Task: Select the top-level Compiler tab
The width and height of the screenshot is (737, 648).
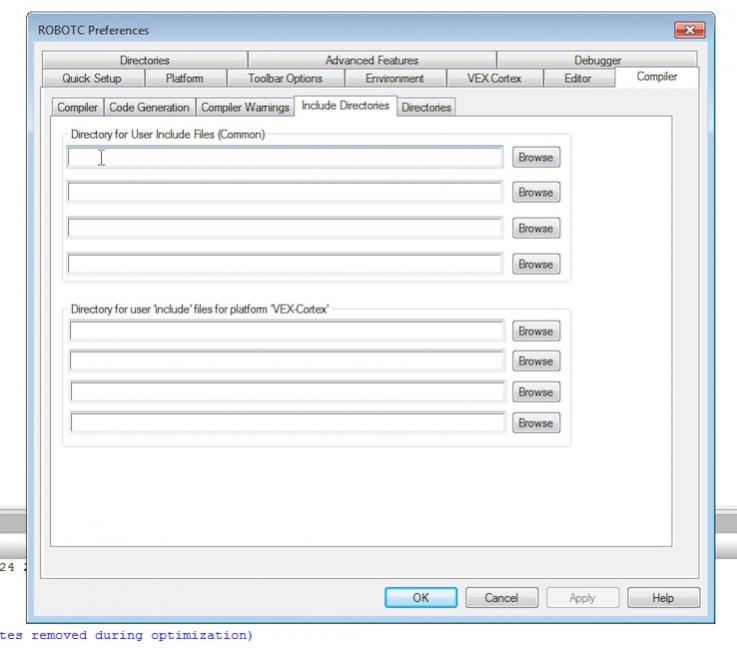Action: [x=657, y=77]
